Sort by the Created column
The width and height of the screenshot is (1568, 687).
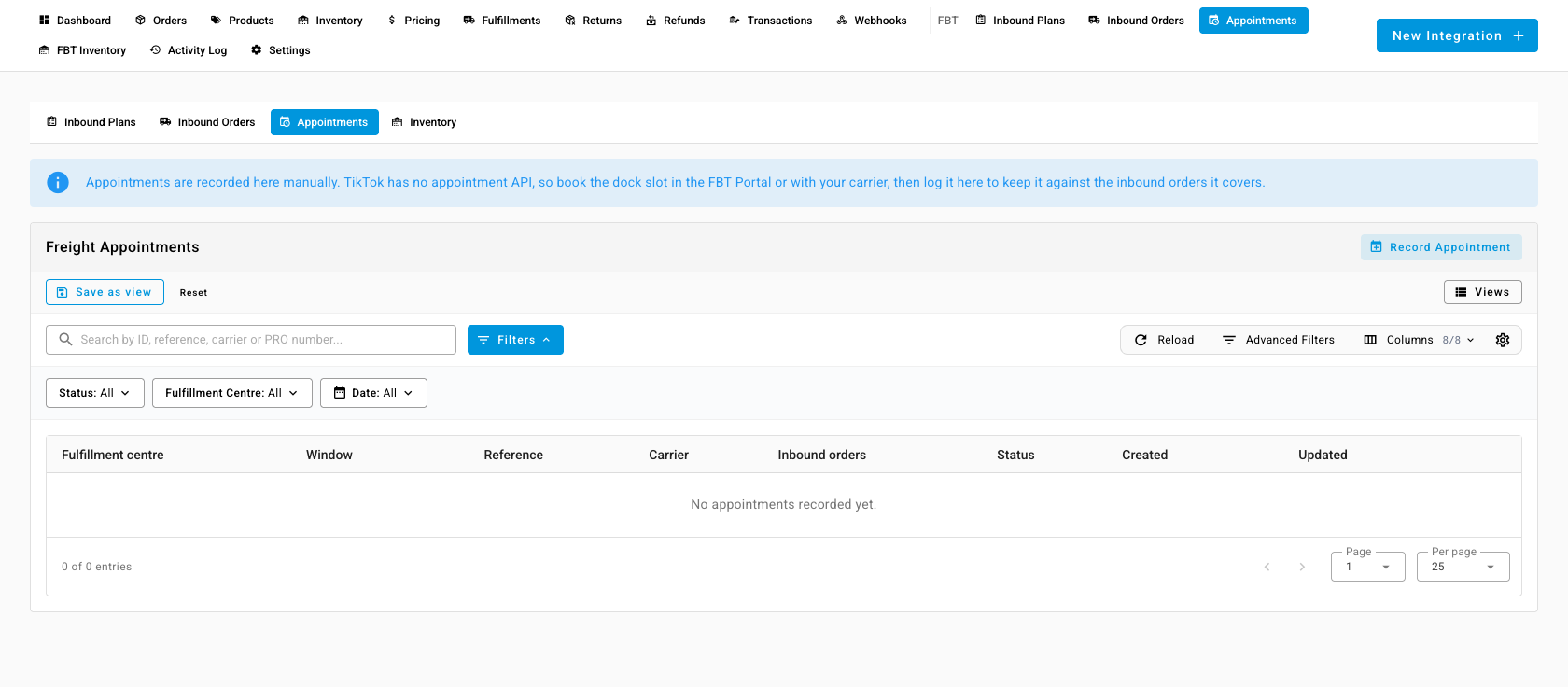coord(1145,455)
